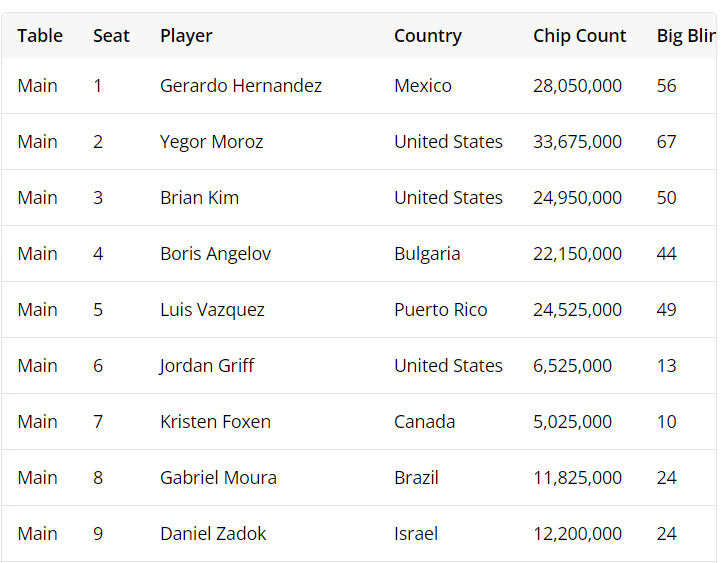
Task: Click the 33,675,000 chip count cell
Action: 577,142
